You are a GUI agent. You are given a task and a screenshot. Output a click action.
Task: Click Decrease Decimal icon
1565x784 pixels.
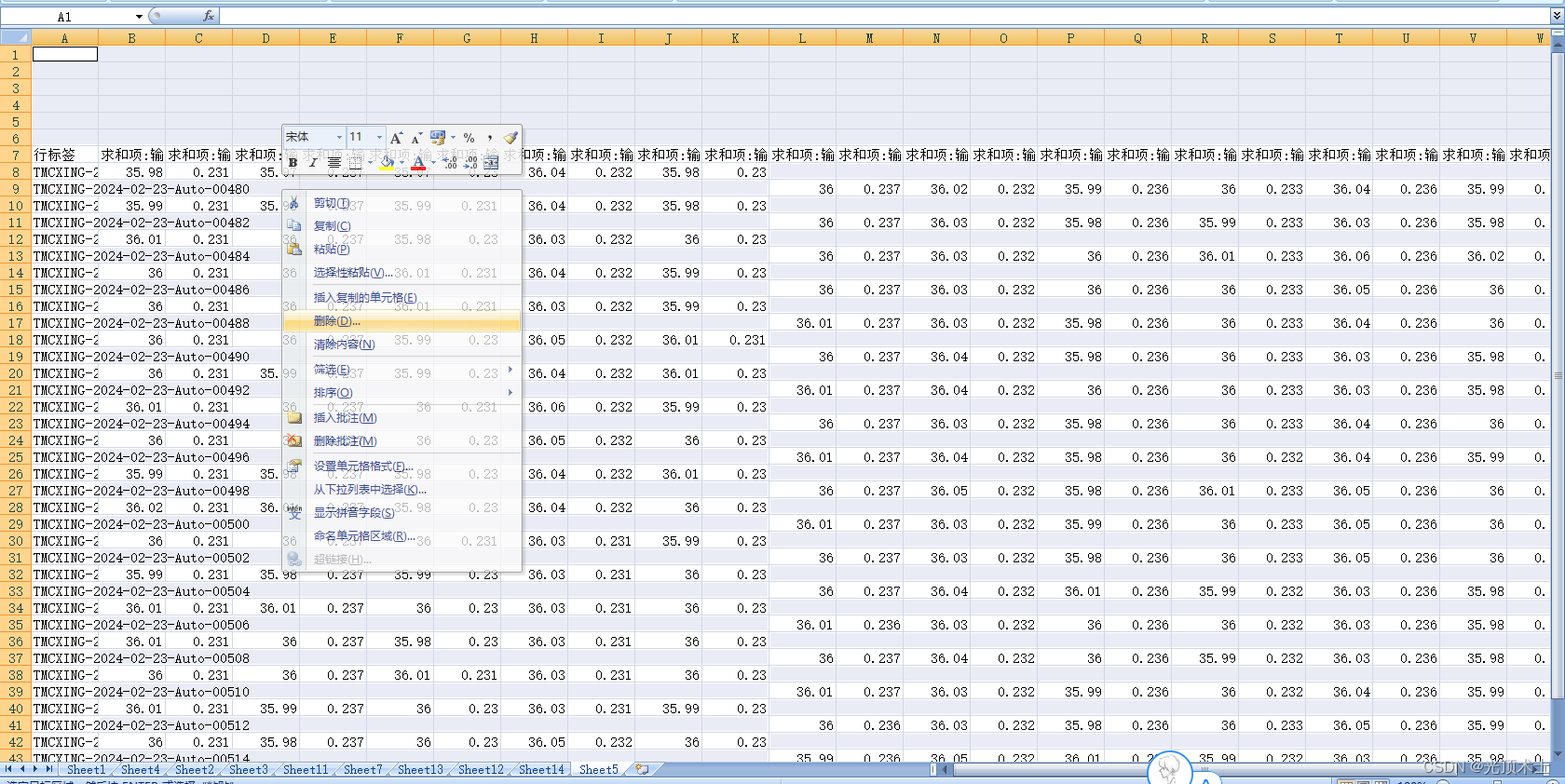click(470, 162)
